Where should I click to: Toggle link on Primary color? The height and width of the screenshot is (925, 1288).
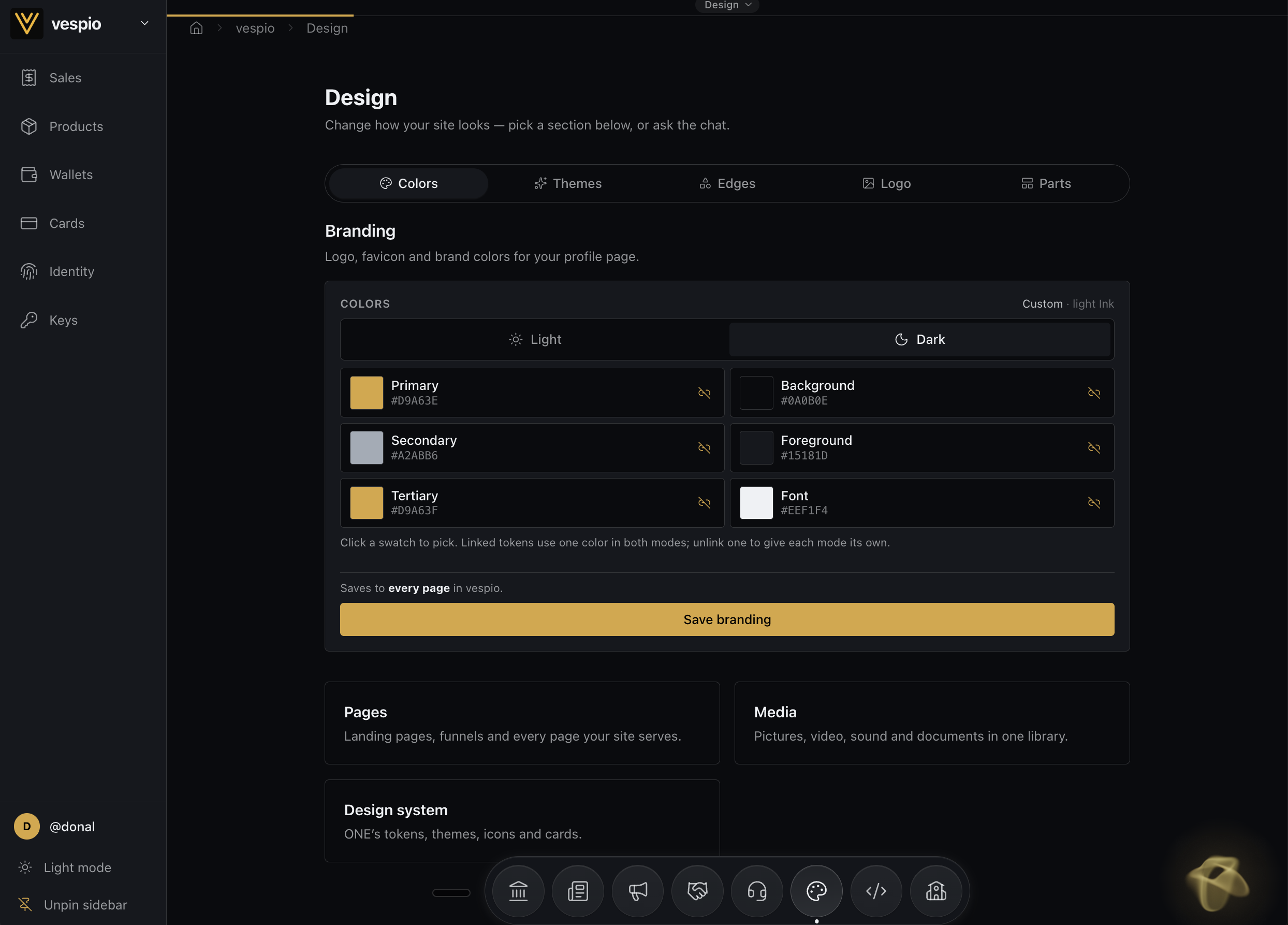704,393
